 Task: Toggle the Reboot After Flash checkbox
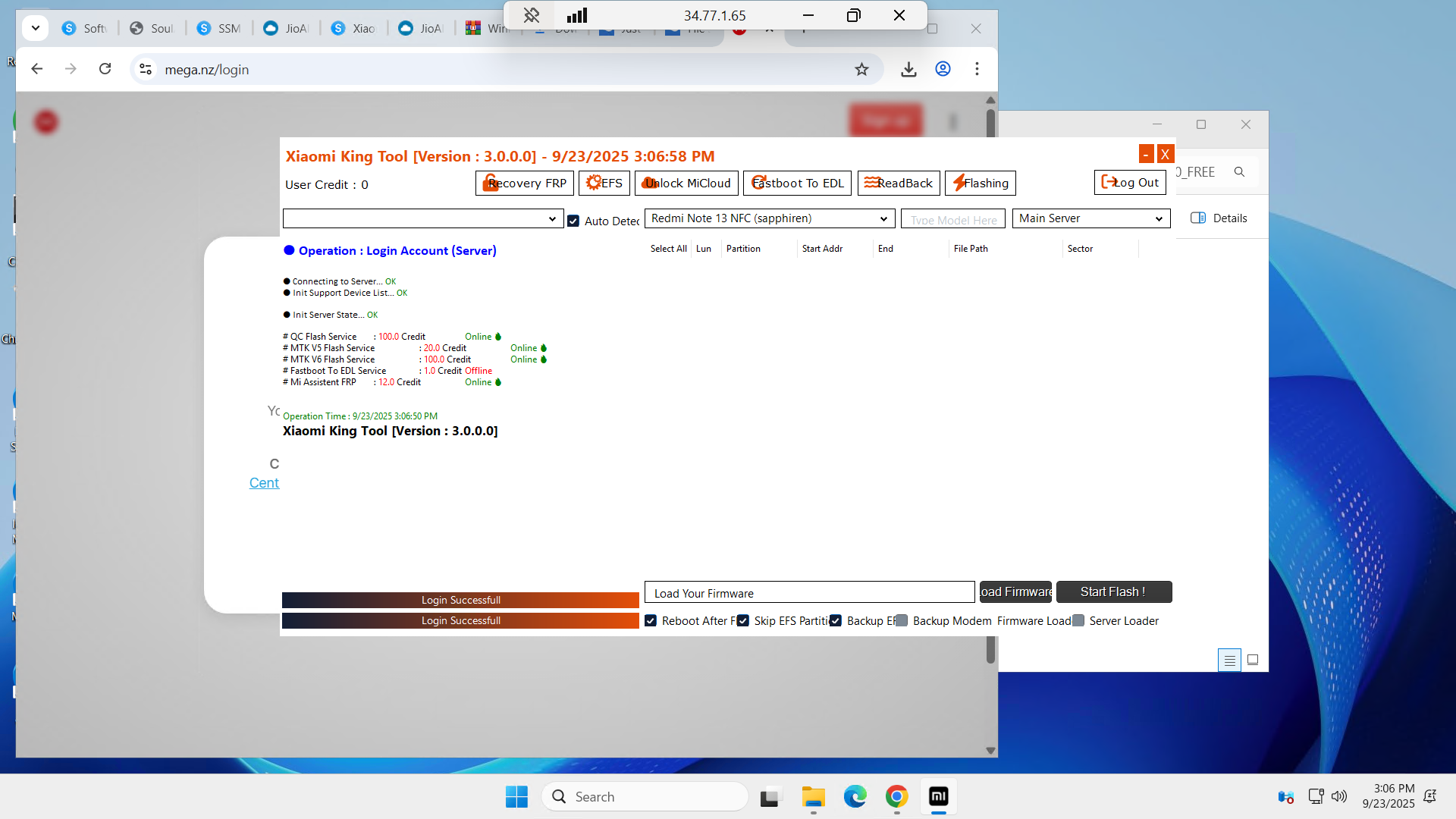(651, 621)
